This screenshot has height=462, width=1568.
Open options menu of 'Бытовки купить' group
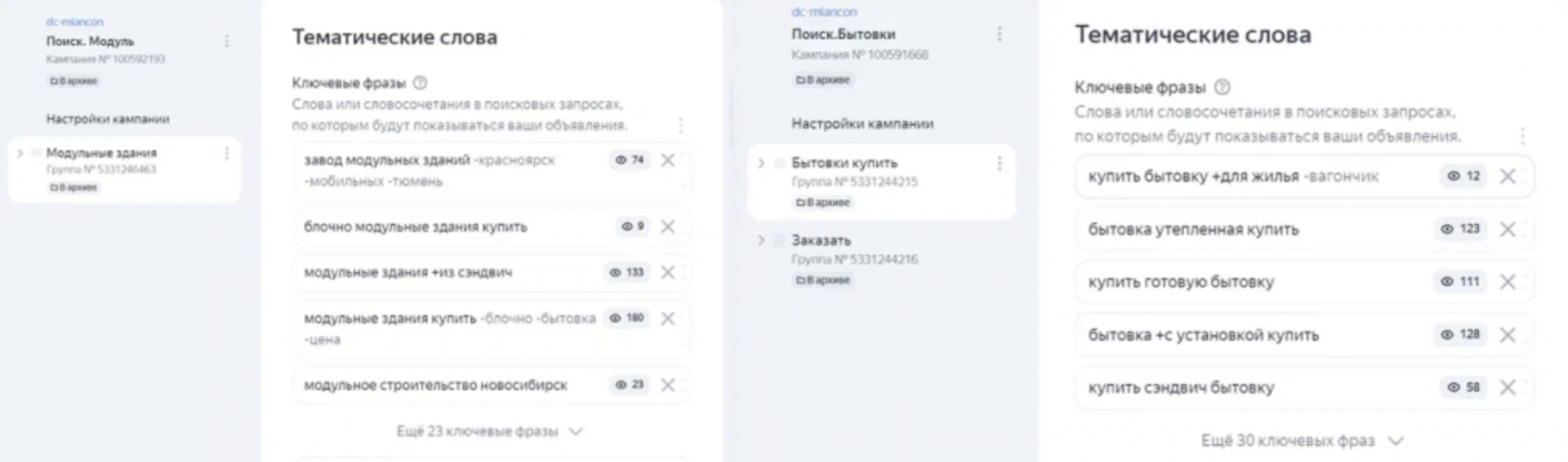tap(999, 163)
